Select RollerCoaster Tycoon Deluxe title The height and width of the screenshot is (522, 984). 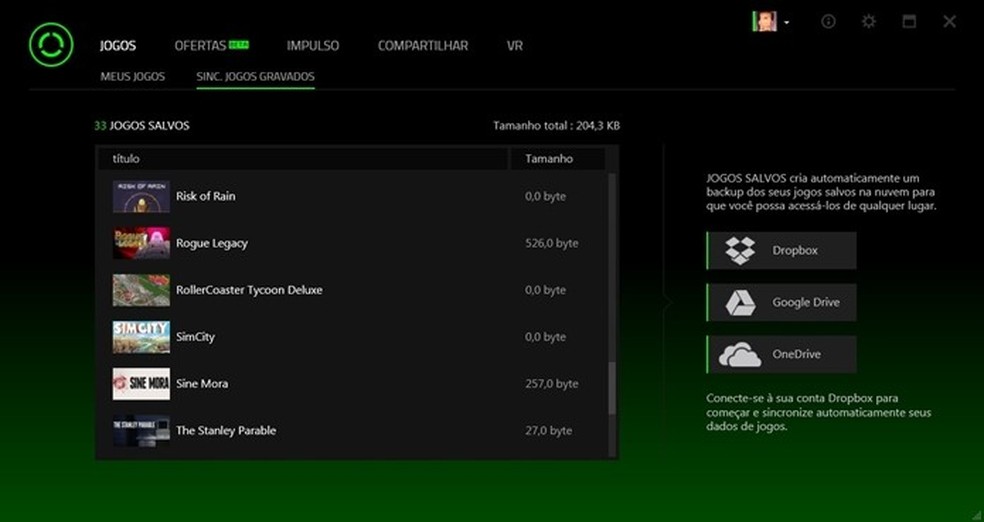click(x=249, y=290)
